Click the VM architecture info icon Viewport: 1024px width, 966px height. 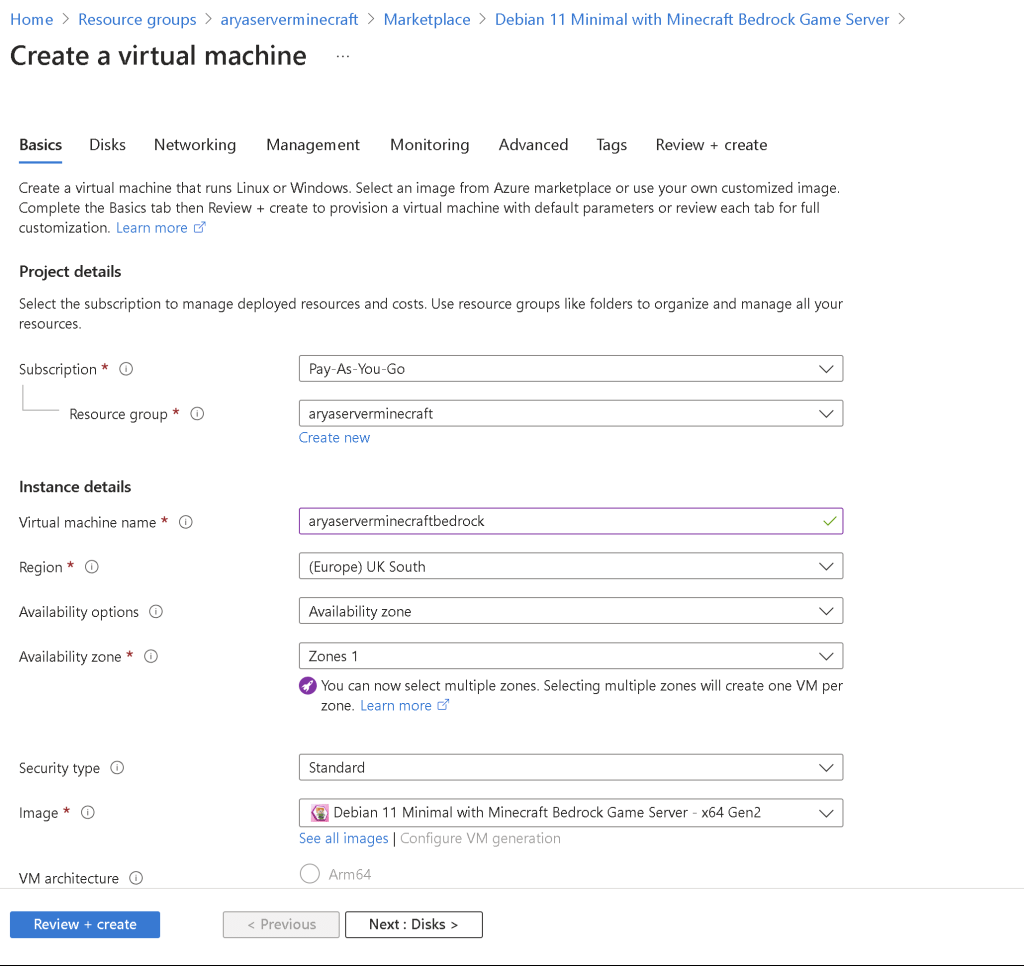[136, 878]
